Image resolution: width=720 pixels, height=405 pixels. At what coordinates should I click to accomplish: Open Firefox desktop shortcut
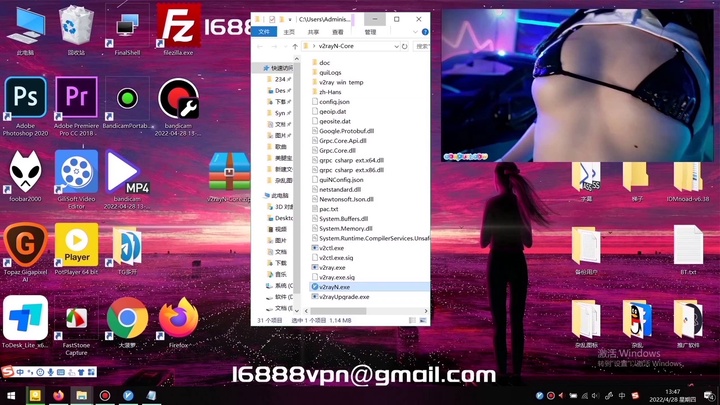click(178, 320)
